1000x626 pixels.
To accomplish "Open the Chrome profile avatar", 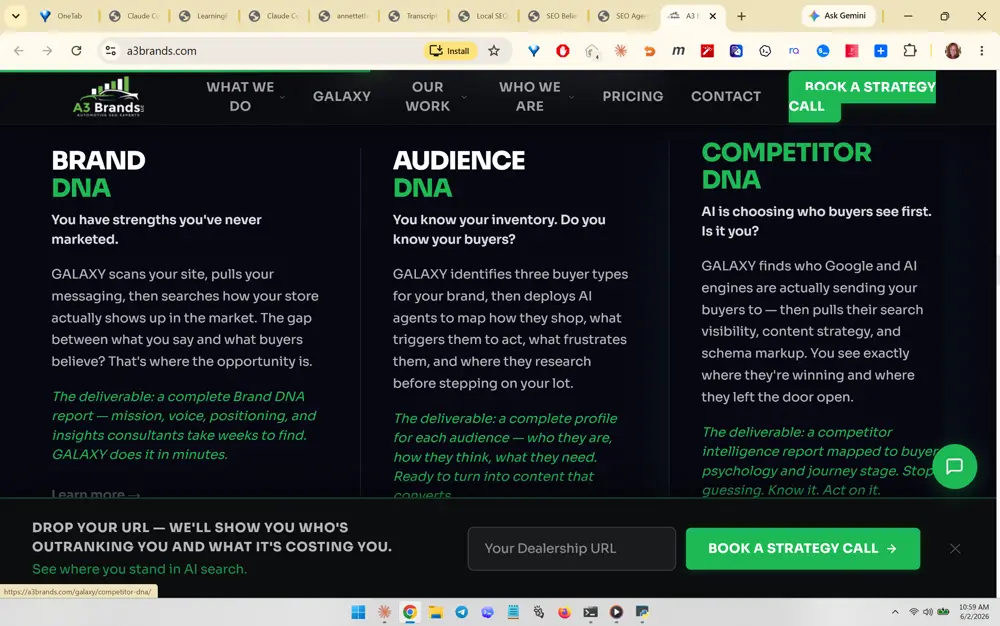I will pyautogui.click(x=953, y=50).
